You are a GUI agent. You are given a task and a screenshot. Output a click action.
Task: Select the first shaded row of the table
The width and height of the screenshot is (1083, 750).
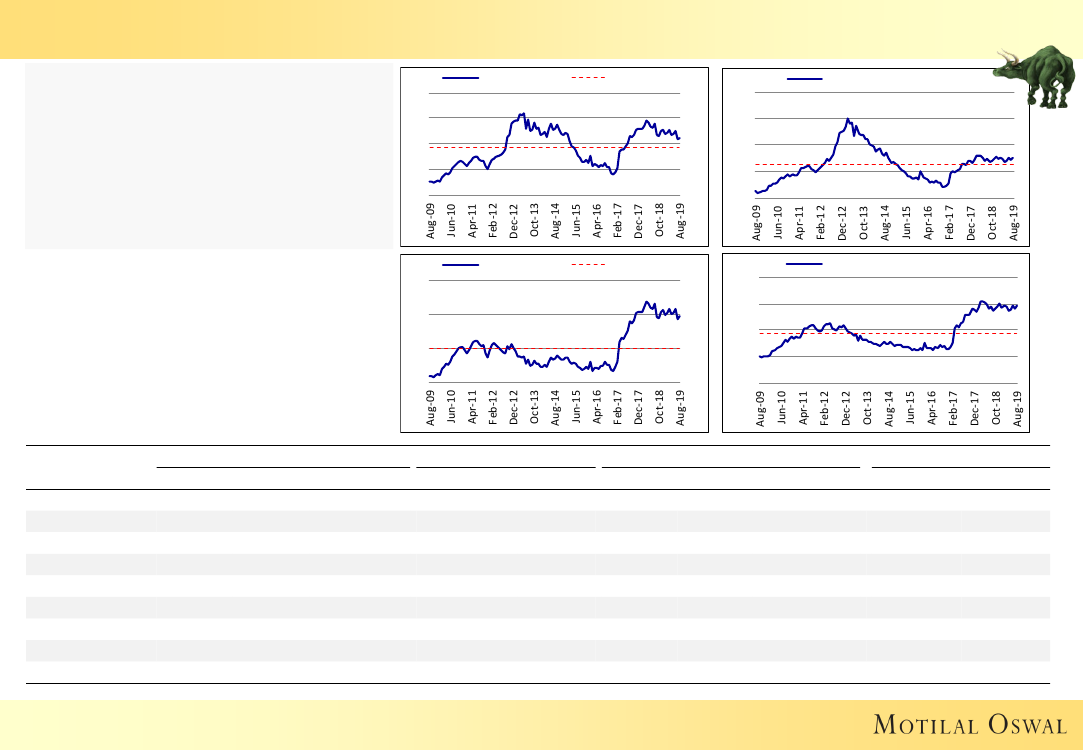point(537,520)
